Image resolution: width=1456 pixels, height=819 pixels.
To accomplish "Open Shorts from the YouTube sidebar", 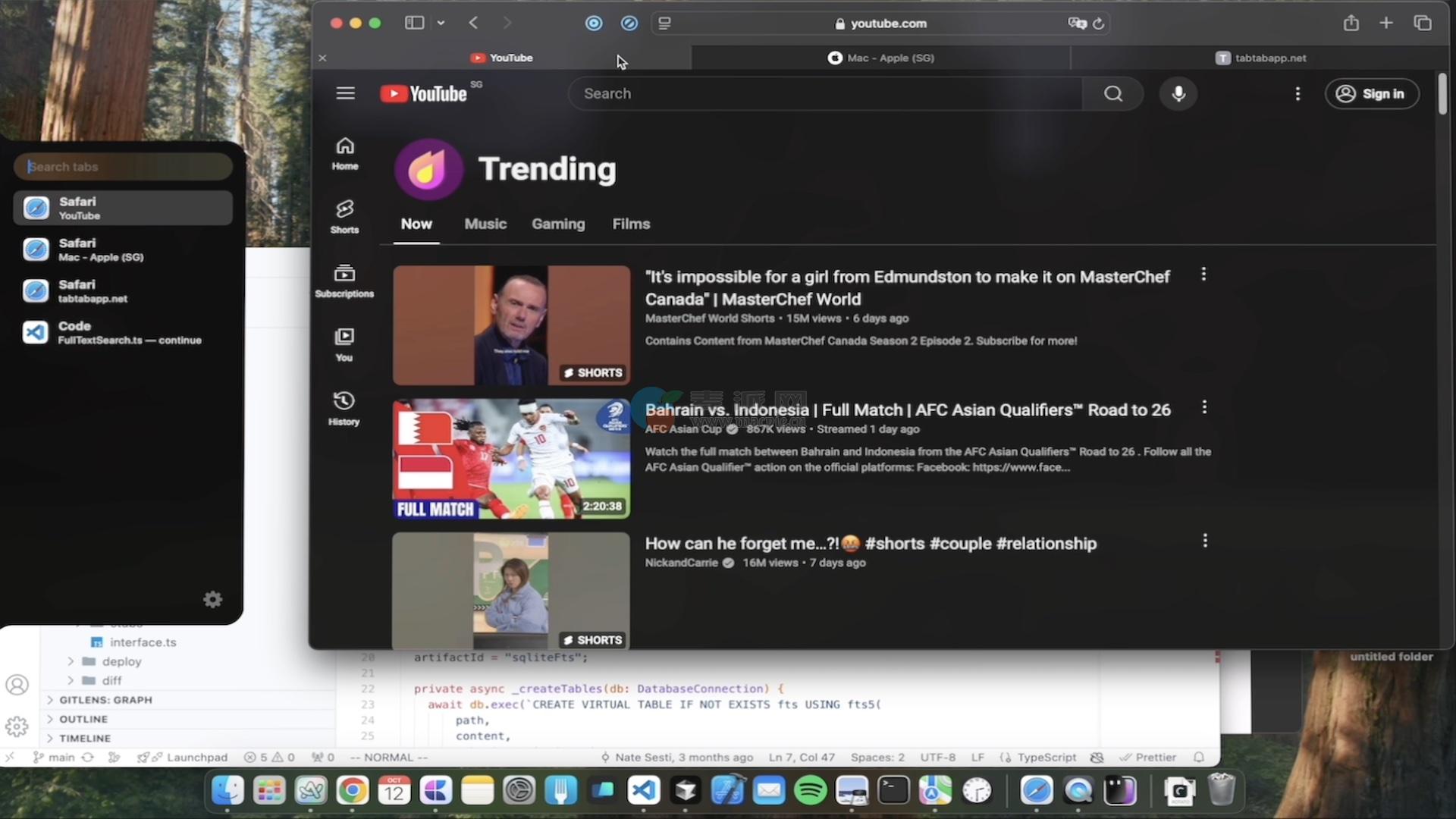I will tap(345, 217).
